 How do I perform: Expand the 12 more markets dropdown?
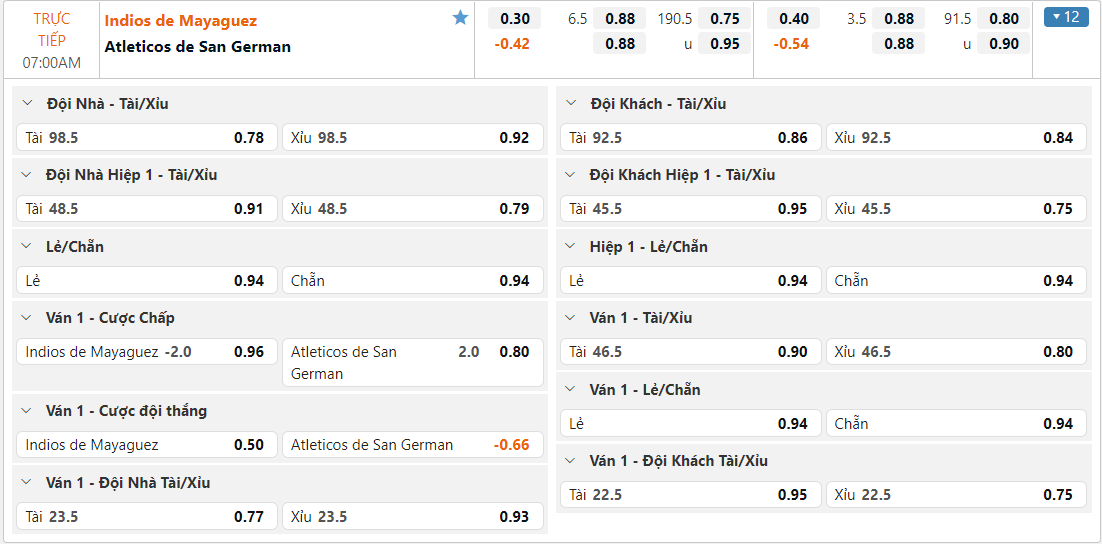[x=1066, y=17]
